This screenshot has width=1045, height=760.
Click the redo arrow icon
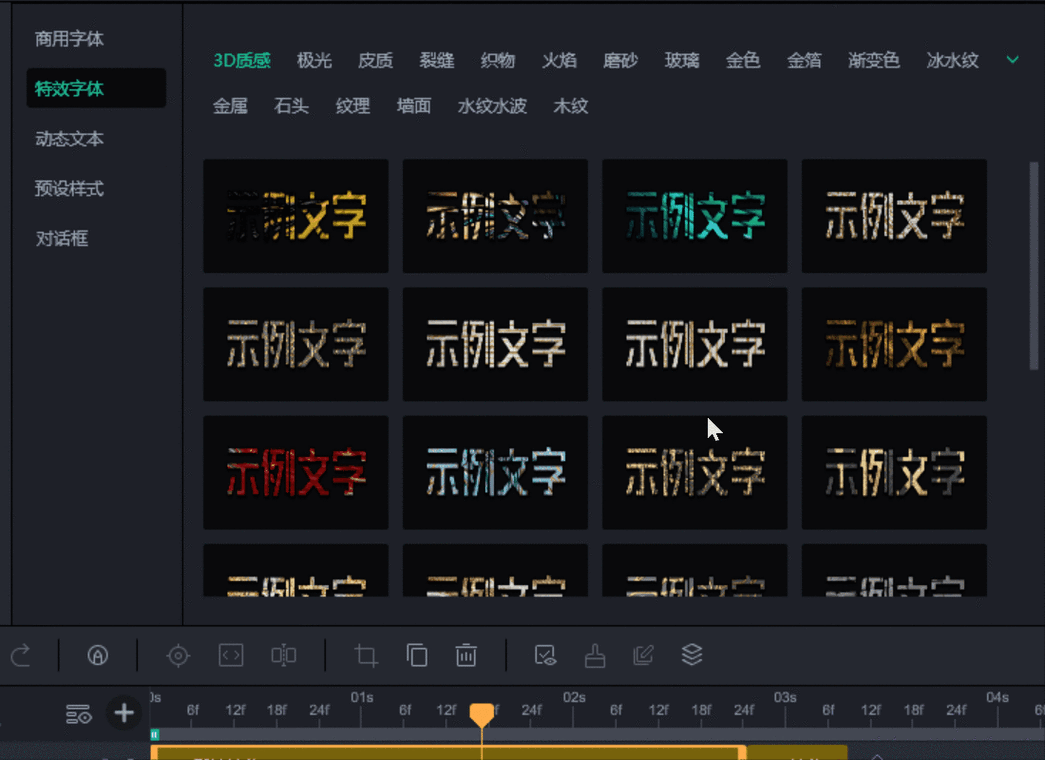coord(20,655)
